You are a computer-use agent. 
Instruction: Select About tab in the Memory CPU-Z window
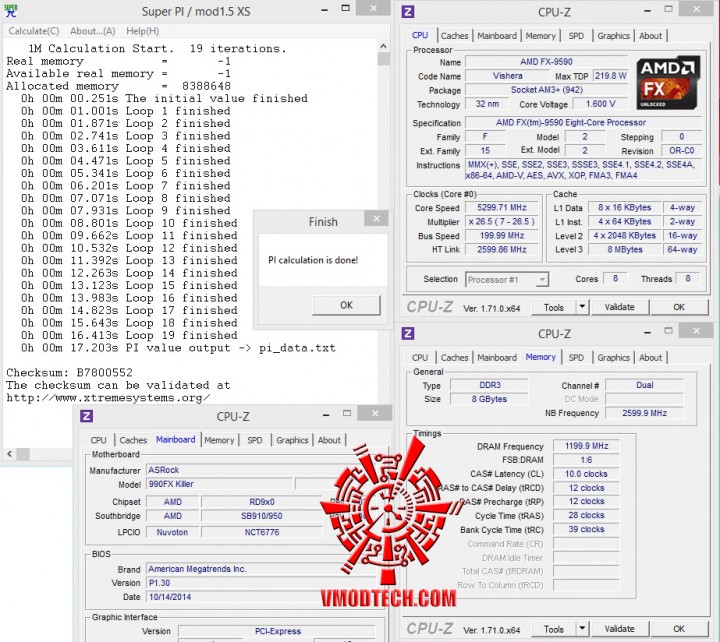[650, 358]
